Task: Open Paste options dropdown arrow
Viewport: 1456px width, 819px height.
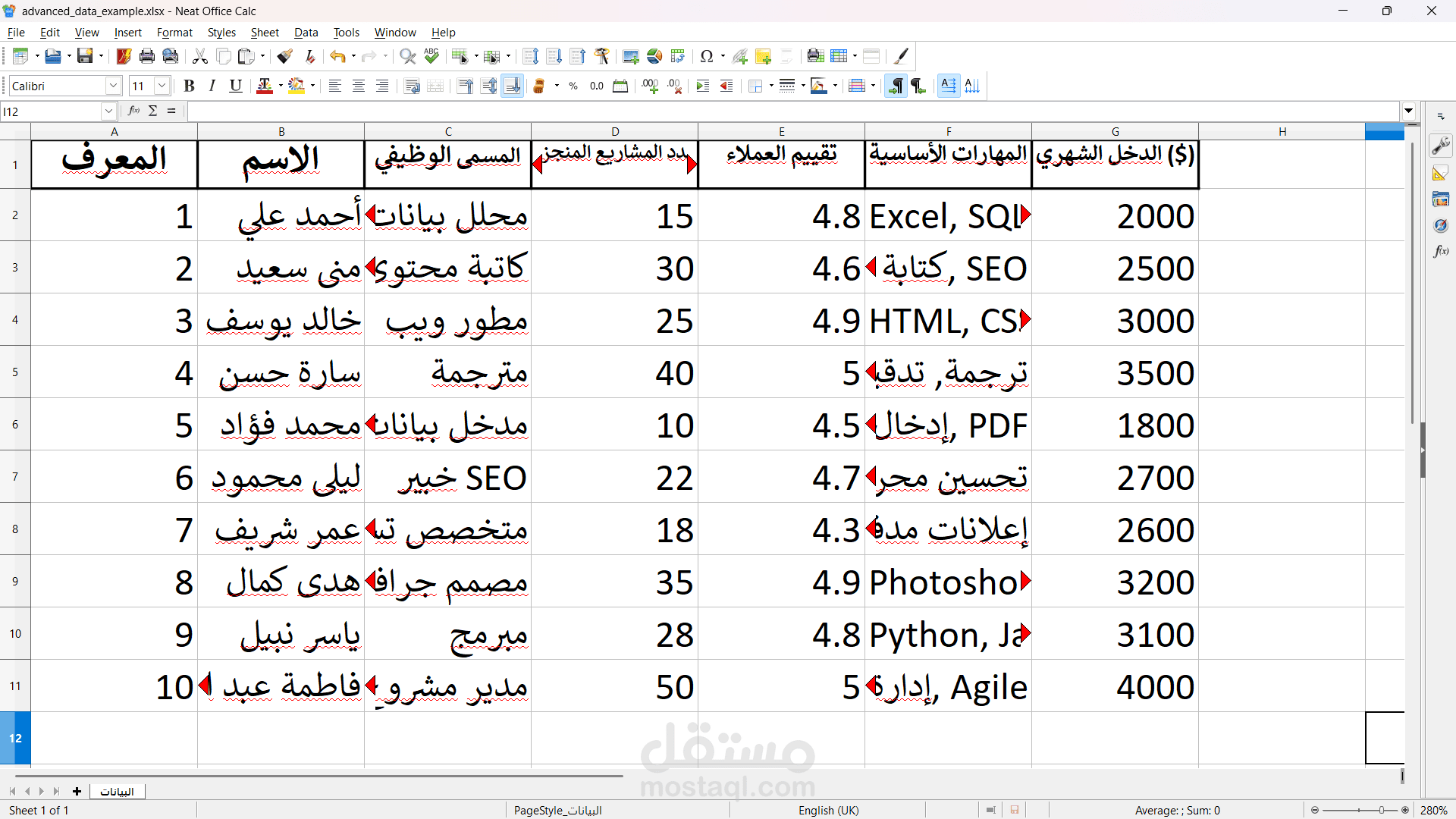Action: [x=262, y=56]
